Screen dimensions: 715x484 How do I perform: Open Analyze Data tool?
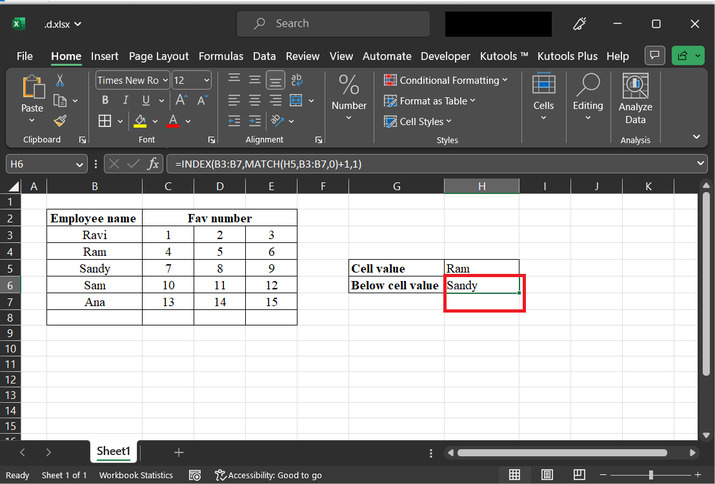click(x=635, y=98)
